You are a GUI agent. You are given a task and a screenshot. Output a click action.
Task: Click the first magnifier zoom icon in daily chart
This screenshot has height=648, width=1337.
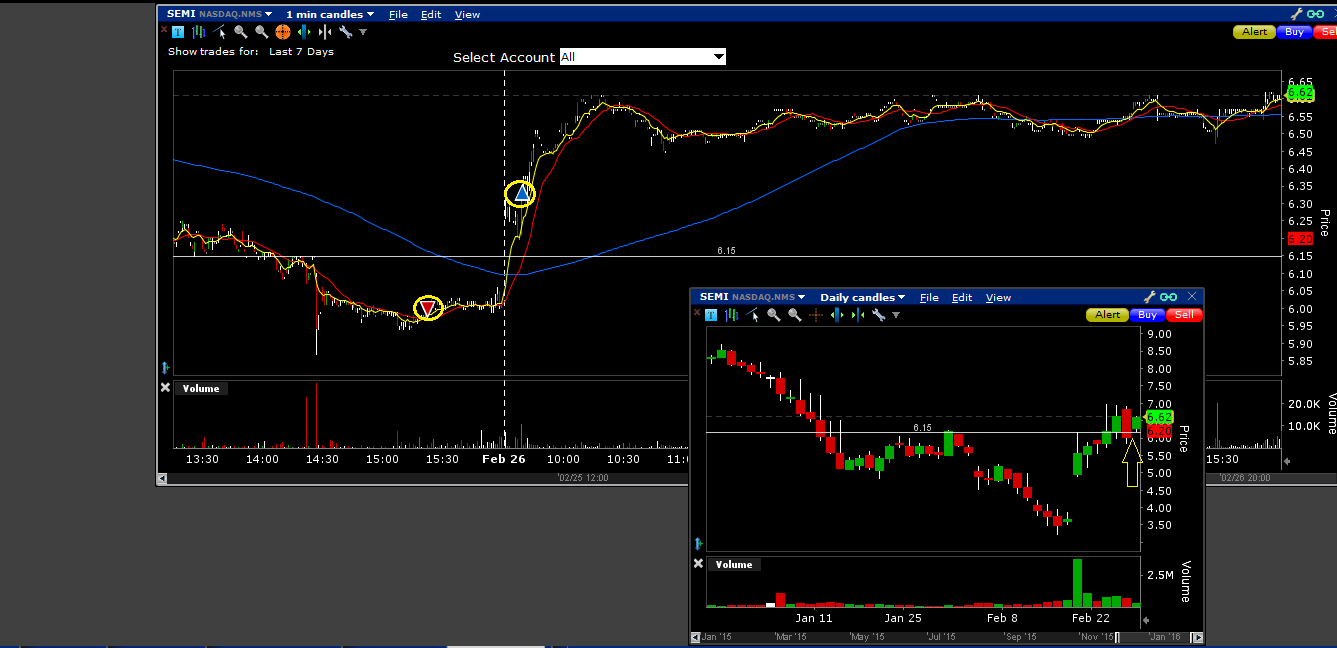[773, 315]
